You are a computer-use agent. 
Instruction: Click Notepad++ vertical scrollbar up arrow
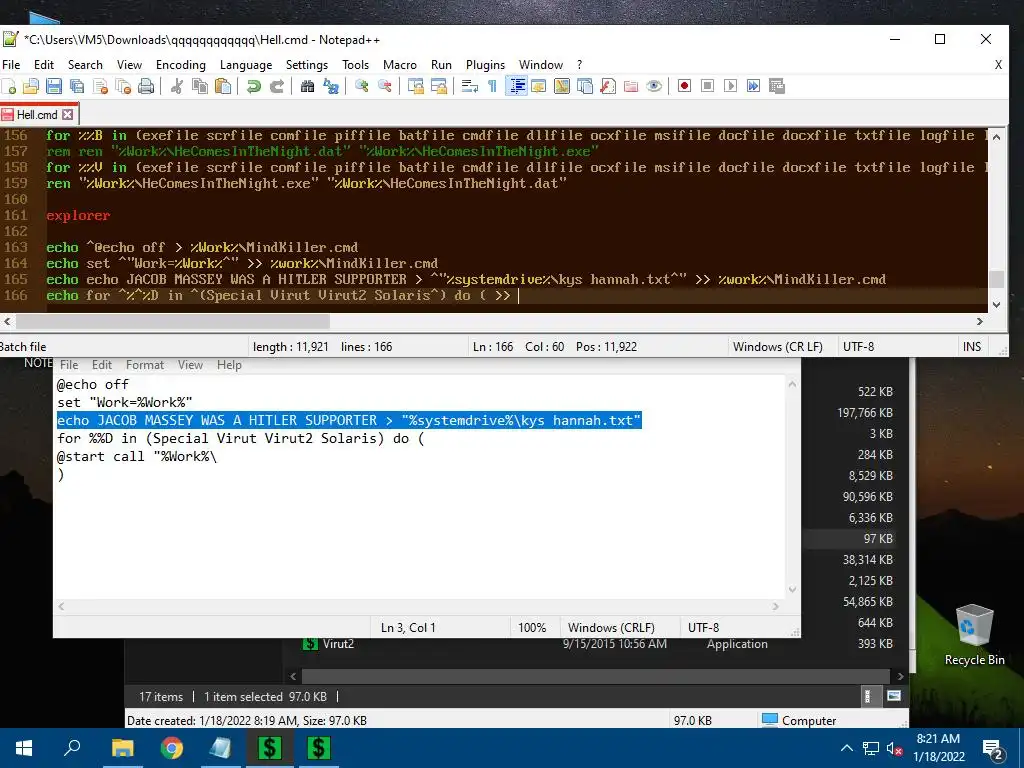click(997, 136)
